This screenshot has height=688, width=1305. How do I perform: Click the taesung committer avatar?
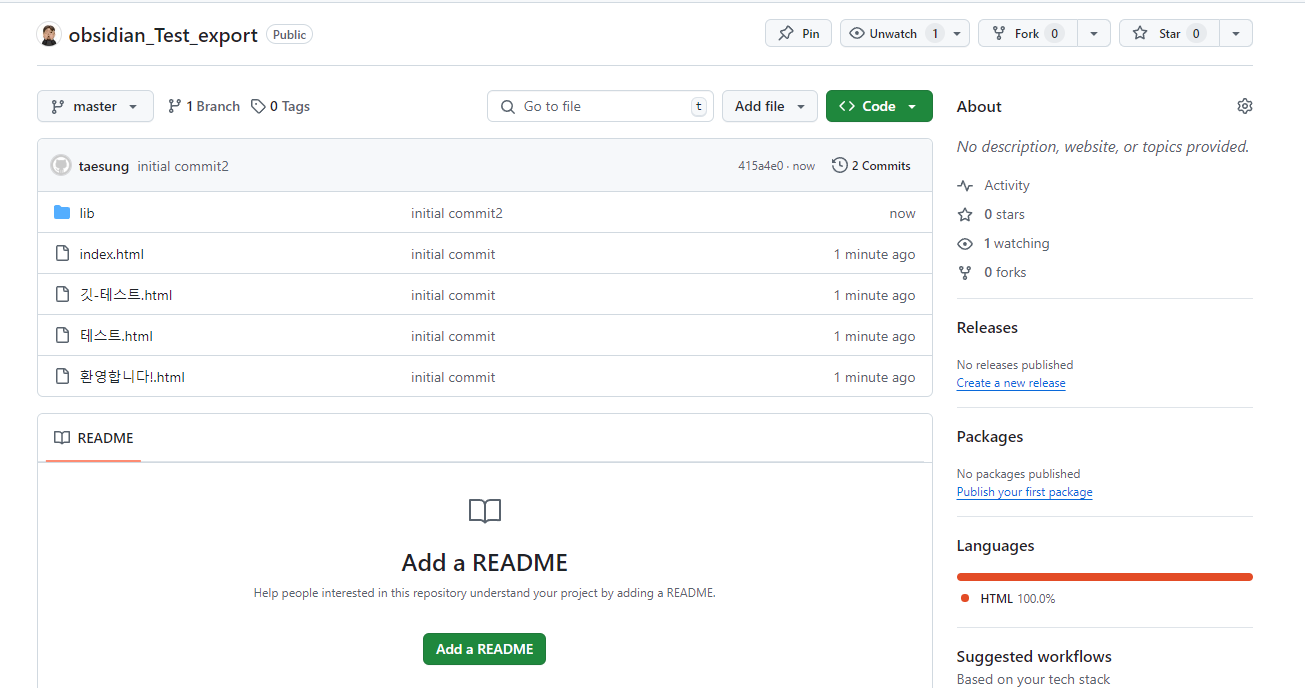coord(61,166)
